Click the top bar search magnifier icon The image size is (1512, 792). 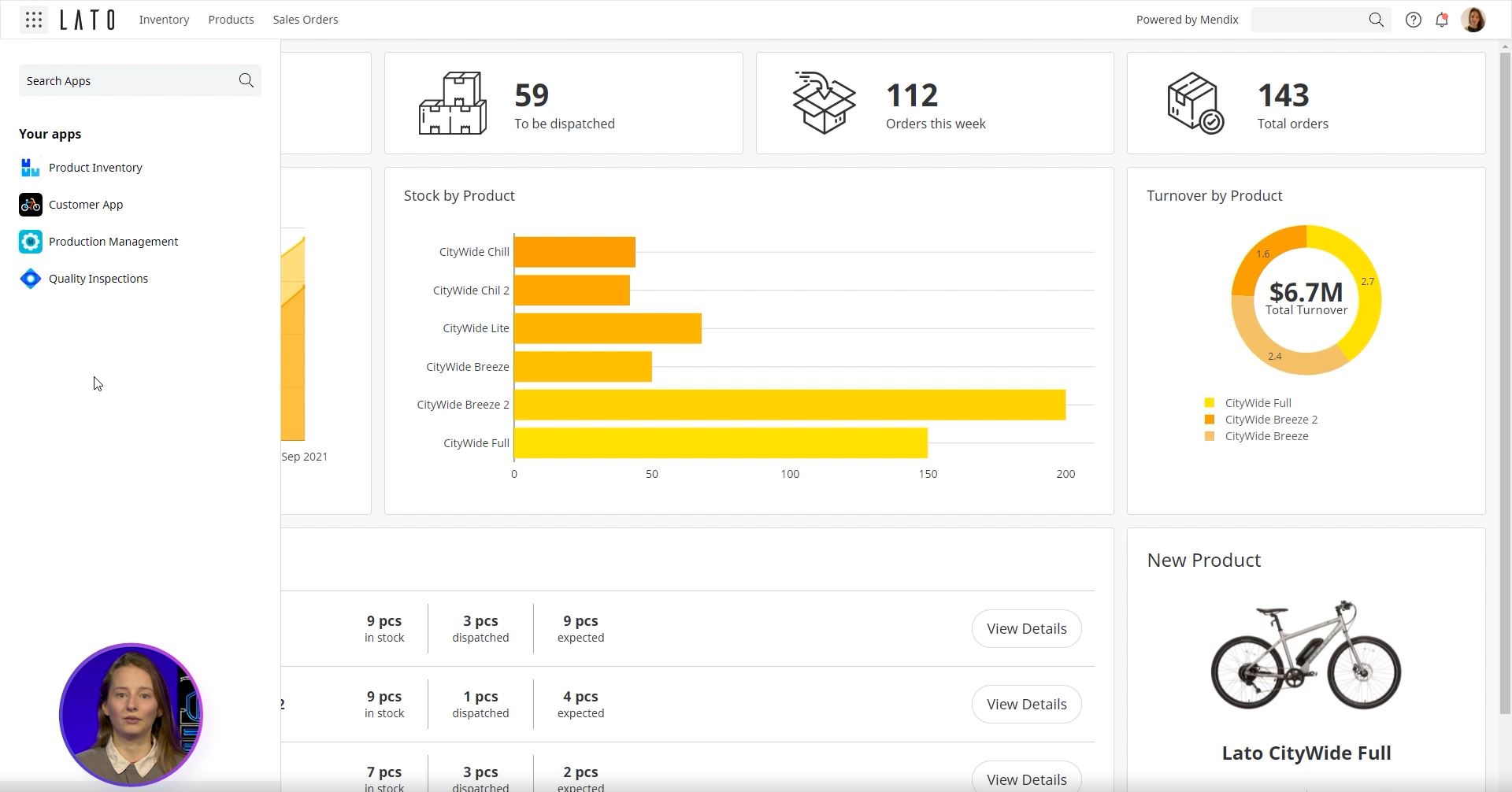tap(1376, 20)
